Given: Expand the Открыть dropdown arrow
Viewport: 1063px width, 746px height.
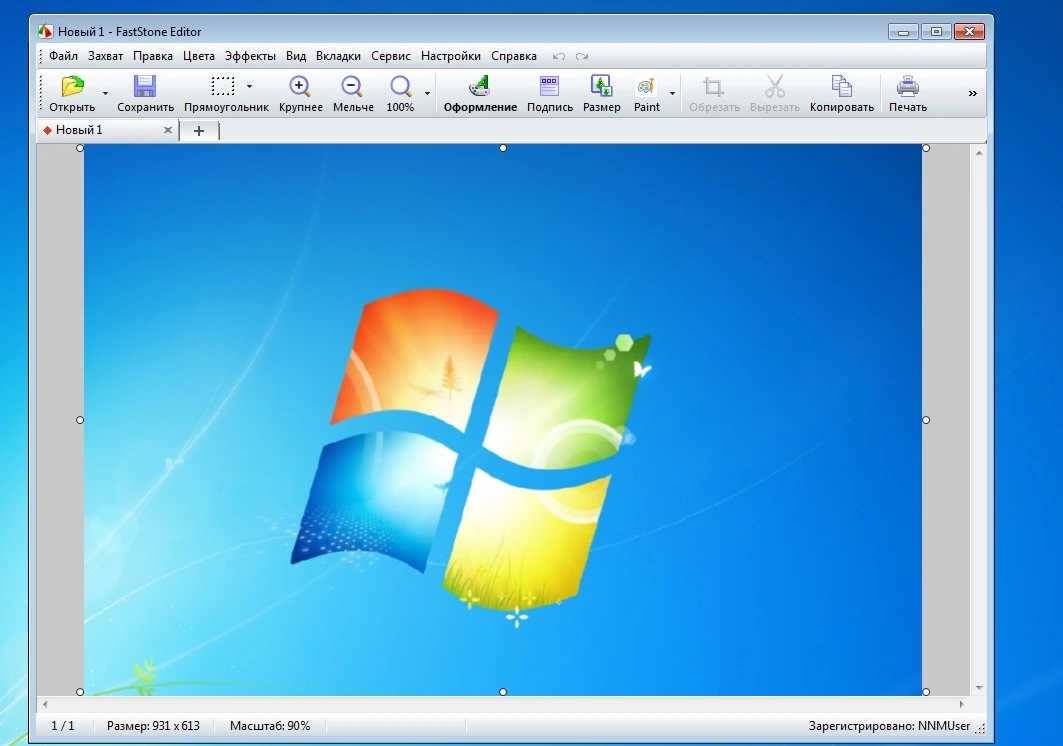Looking at the screenshot, I should coord(105,93).
